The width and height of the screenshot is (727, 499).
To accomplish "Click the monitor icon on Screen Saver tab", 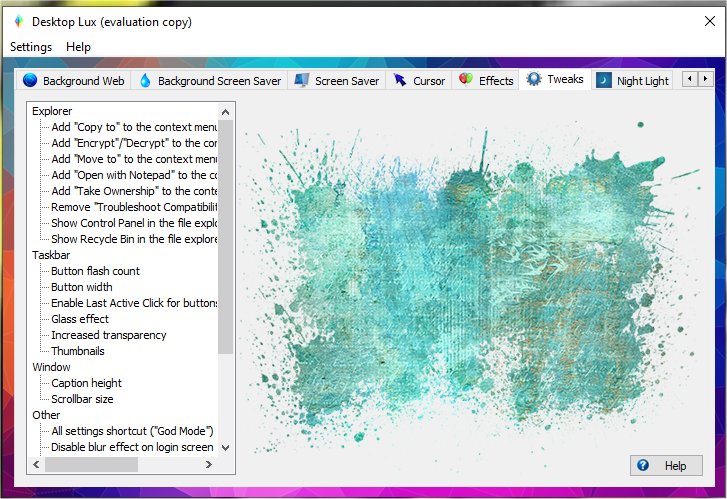I will [302, 80].
